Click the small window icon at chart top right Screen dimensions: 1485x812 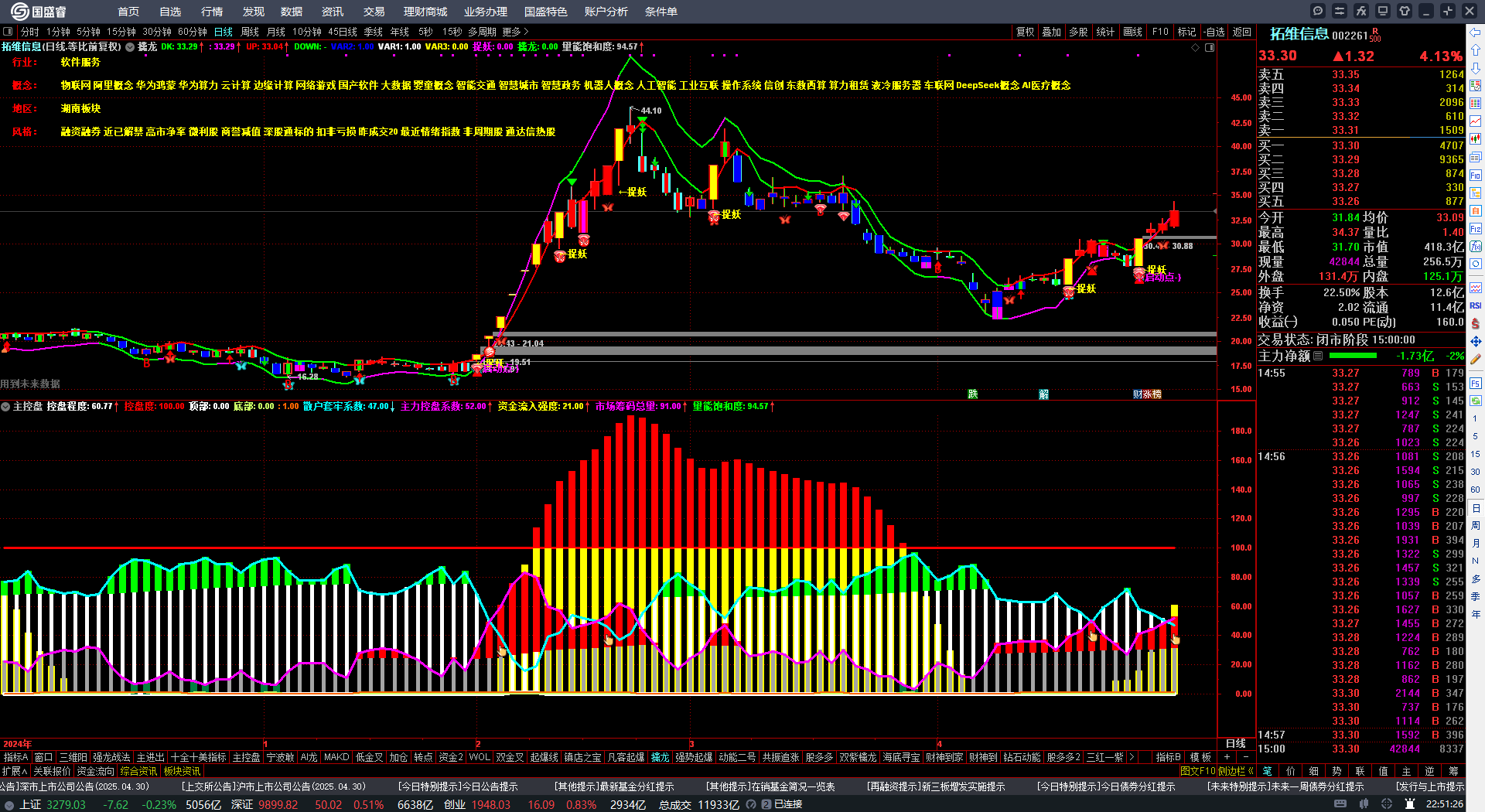pyautogui.click(x=1210, y=47)
